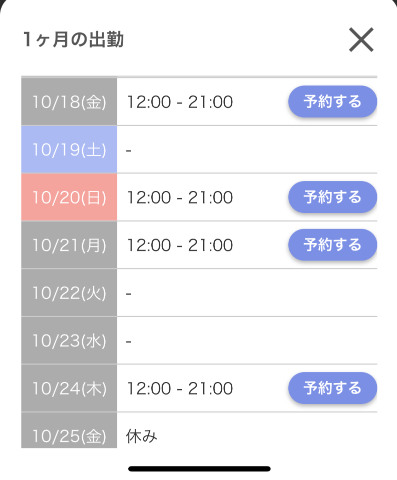The height and width of the screenshot is (480, 397).
Task: Select the red 10/20(日) date cell
Action: coord(69,197)
